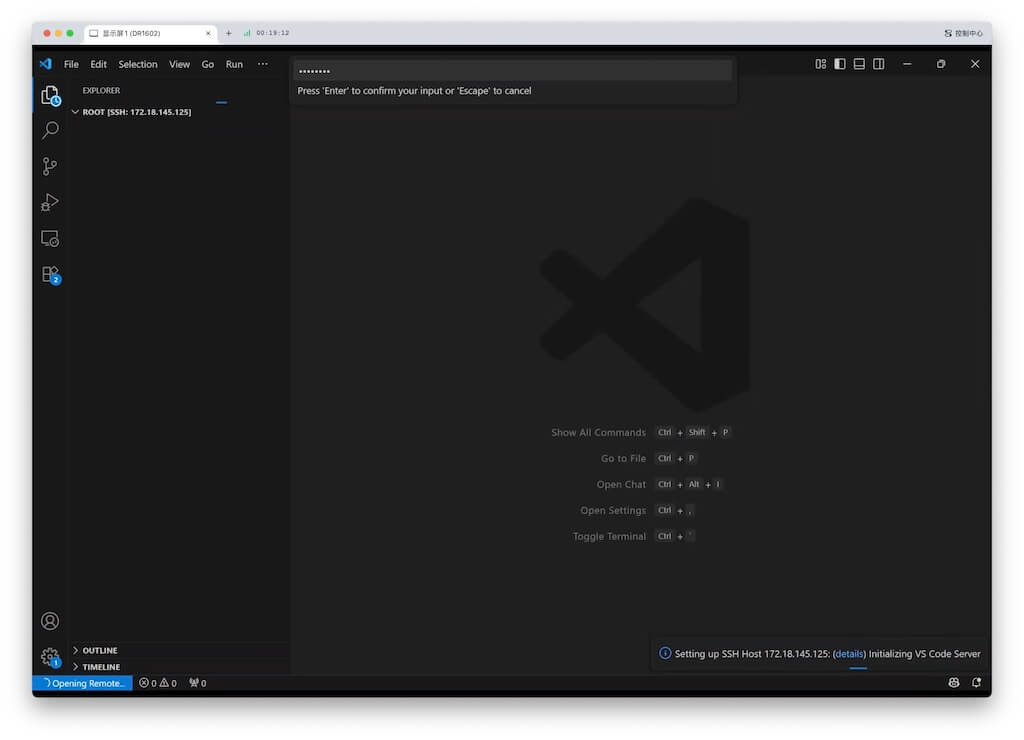Open the Manage gear icon
The height and width of the screenshot is (740, 1024).
tap(50, 657)
